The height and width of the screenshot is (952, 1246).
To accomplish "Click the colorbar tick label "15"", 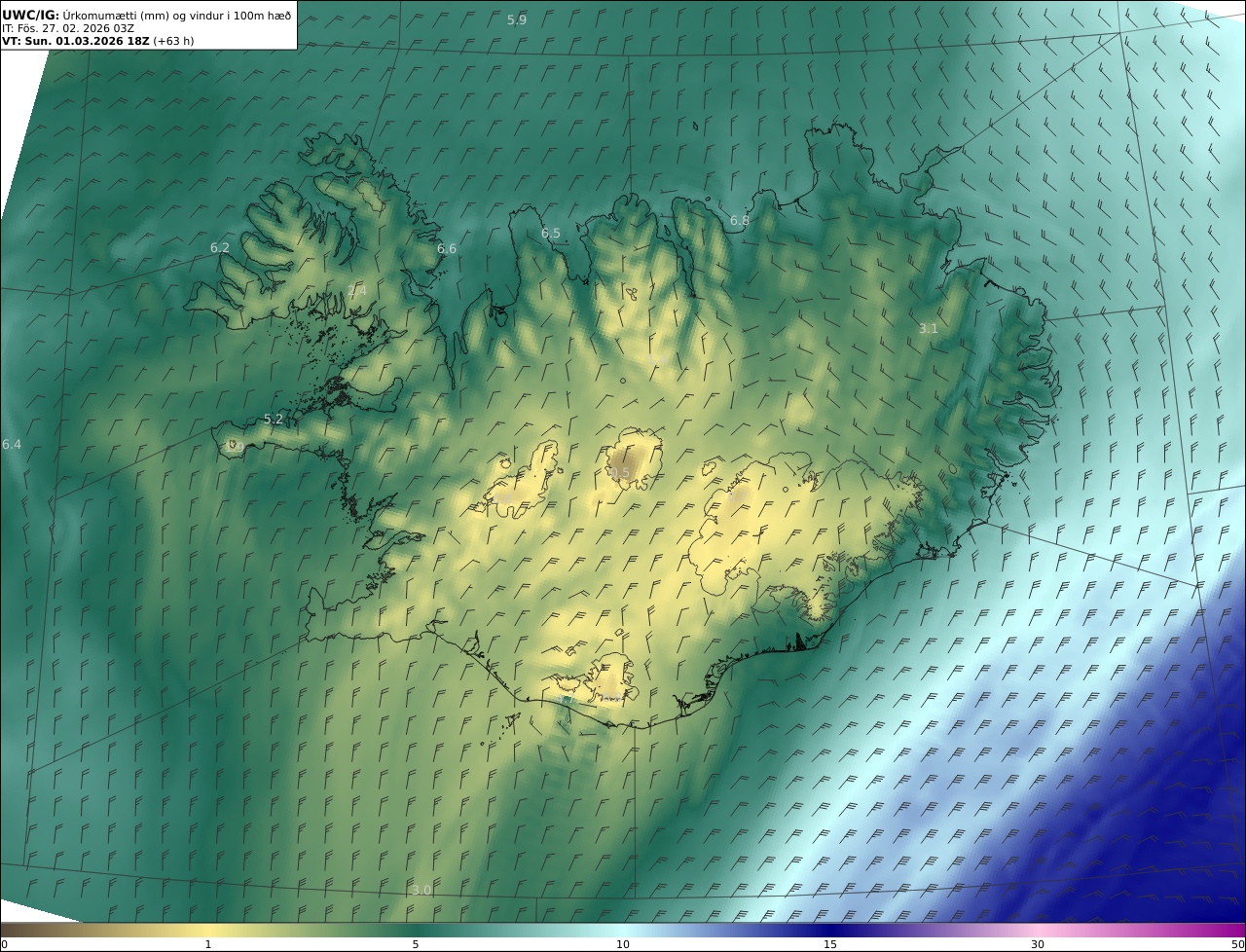I will tap(830, 944).
